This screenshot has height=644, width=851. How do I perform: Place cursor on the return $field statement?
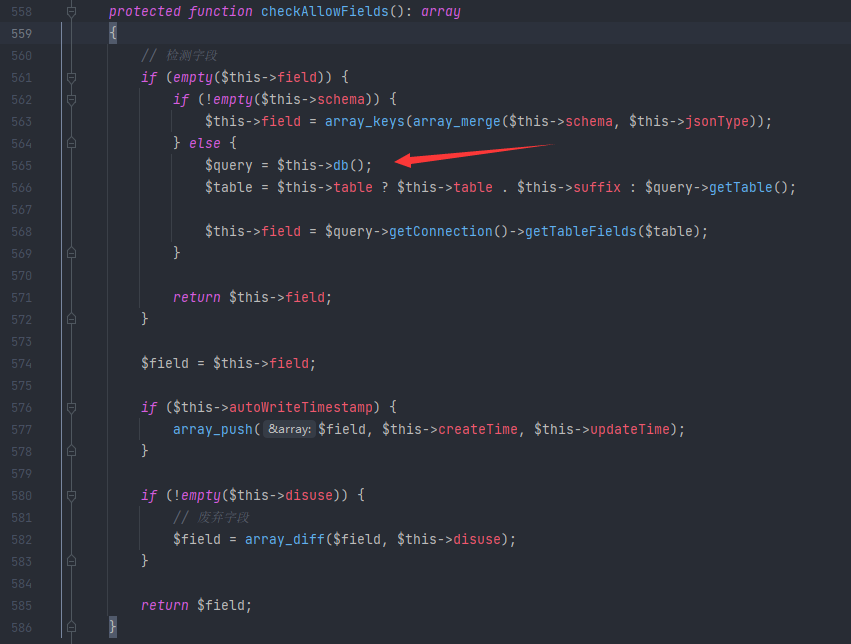coord(196,605)
